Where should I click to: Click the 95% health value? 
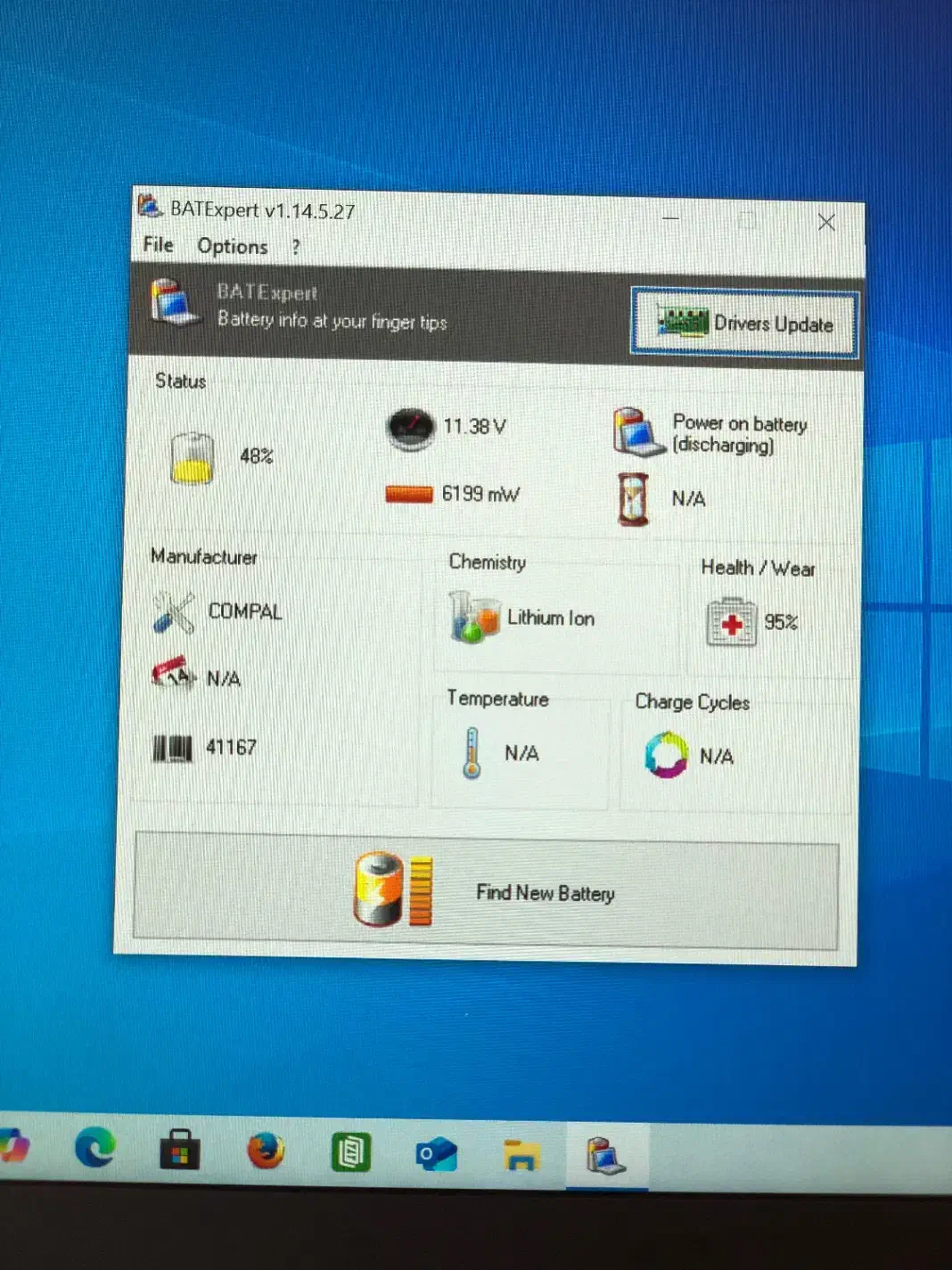(781, 622)
